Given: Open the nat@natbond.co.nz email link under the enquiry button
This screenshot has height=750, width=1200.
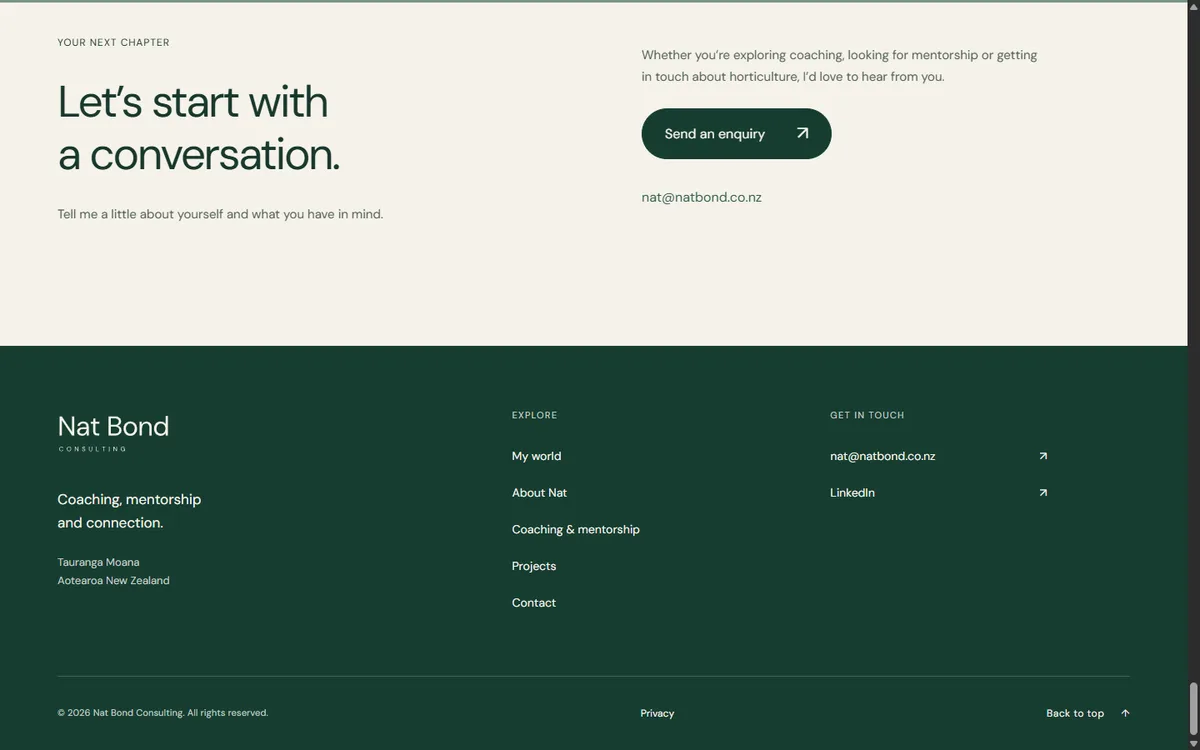Looking at the screenshot, I should pos(702,197).
